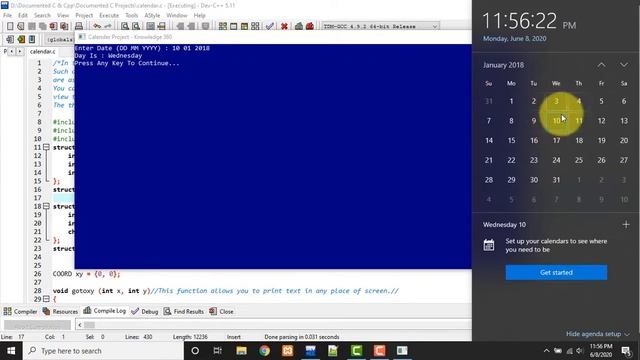
Task: Switch to the Compile Log tab
Action: (x=104, y=311)
